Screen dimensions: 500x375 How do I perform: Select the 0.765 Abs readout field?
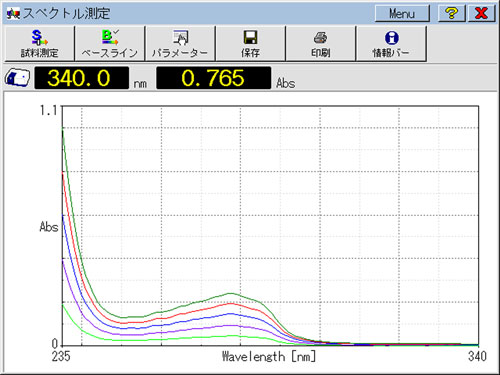[214, 78]
